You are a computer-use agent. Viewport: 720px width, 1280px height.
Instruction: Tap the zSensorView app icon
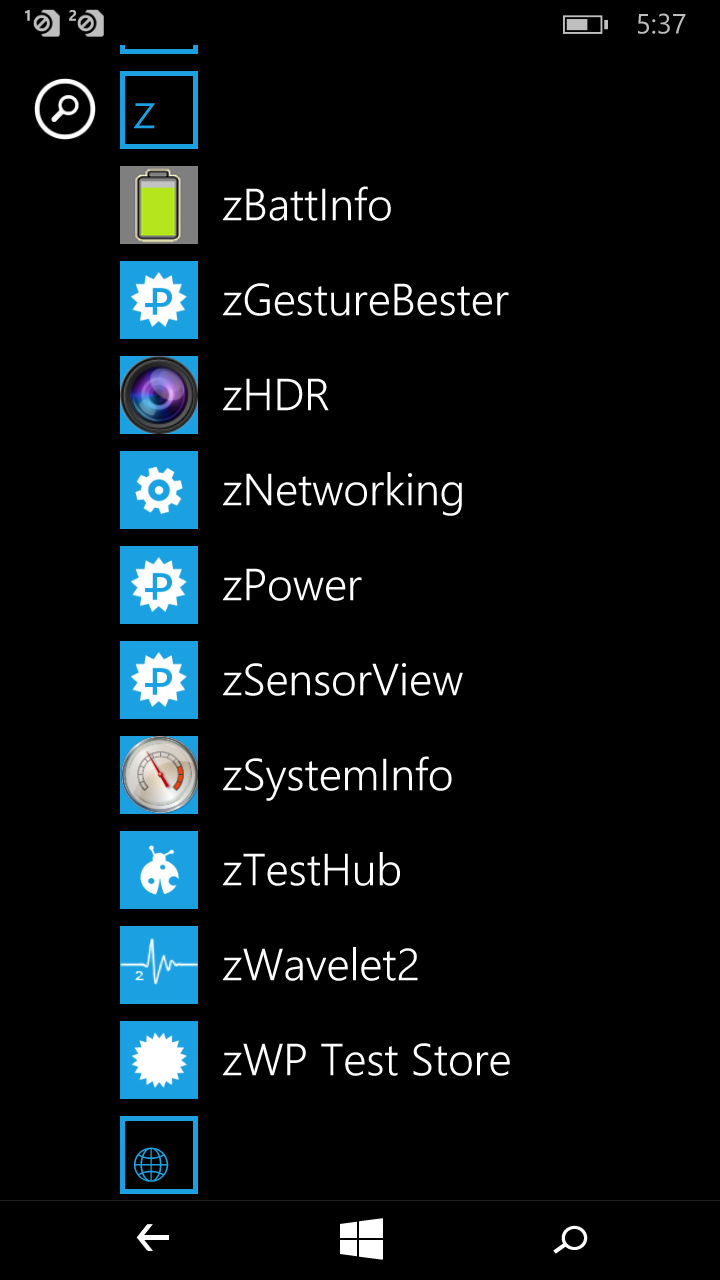(x=159, y=680)
